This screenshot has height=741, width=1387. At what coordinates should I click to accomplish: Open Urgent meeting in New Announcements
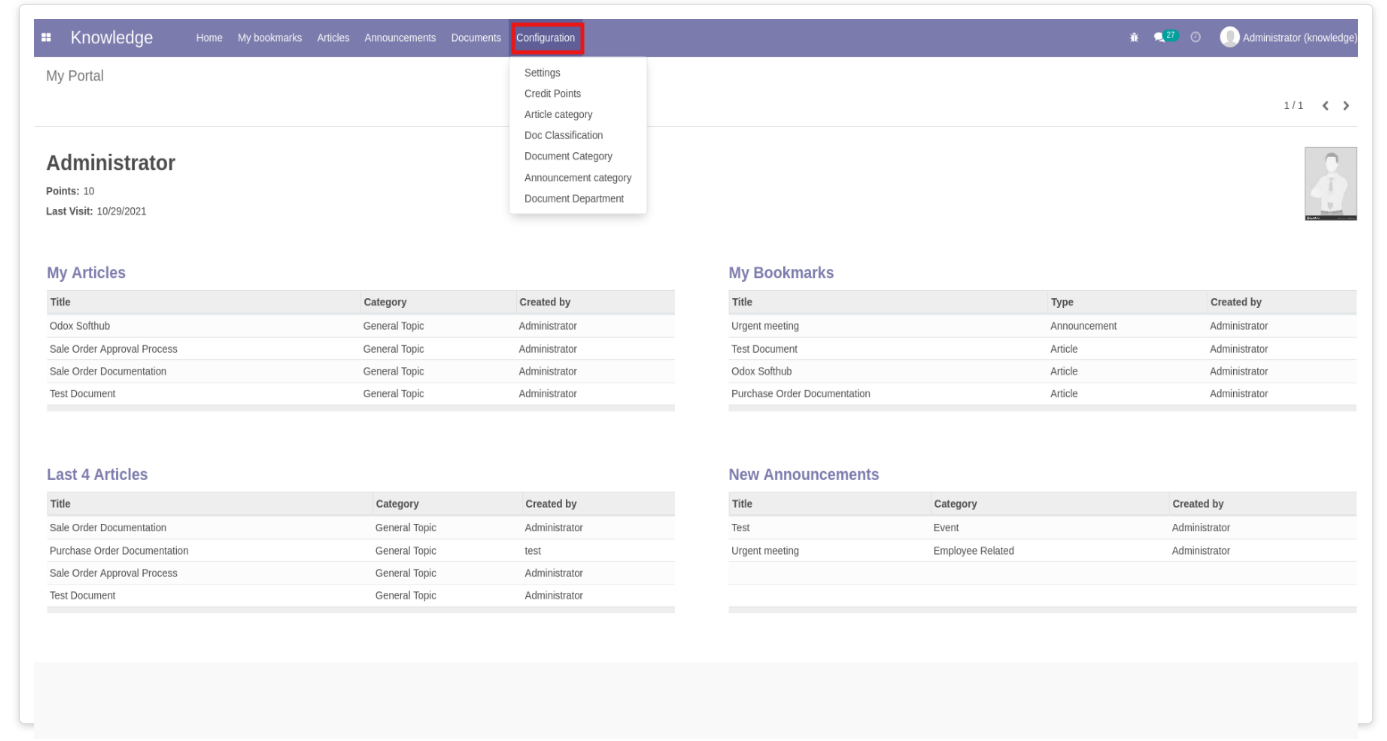[1043, 551]
